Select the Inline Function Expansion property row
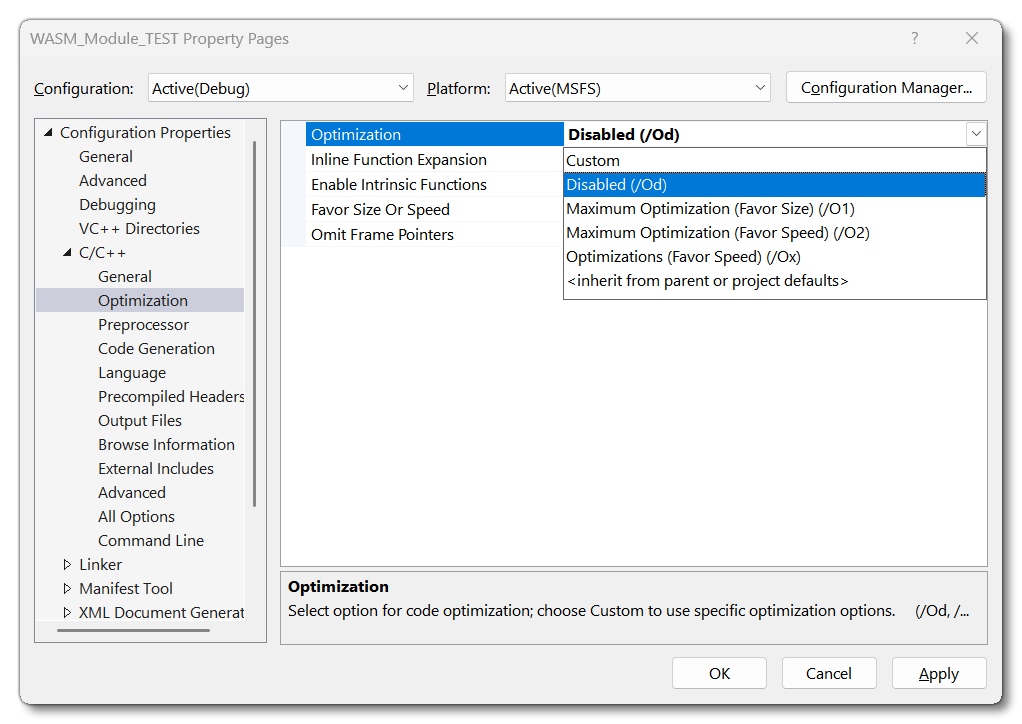Viewport: 1022px width, 724px height. tap(398, 160)
